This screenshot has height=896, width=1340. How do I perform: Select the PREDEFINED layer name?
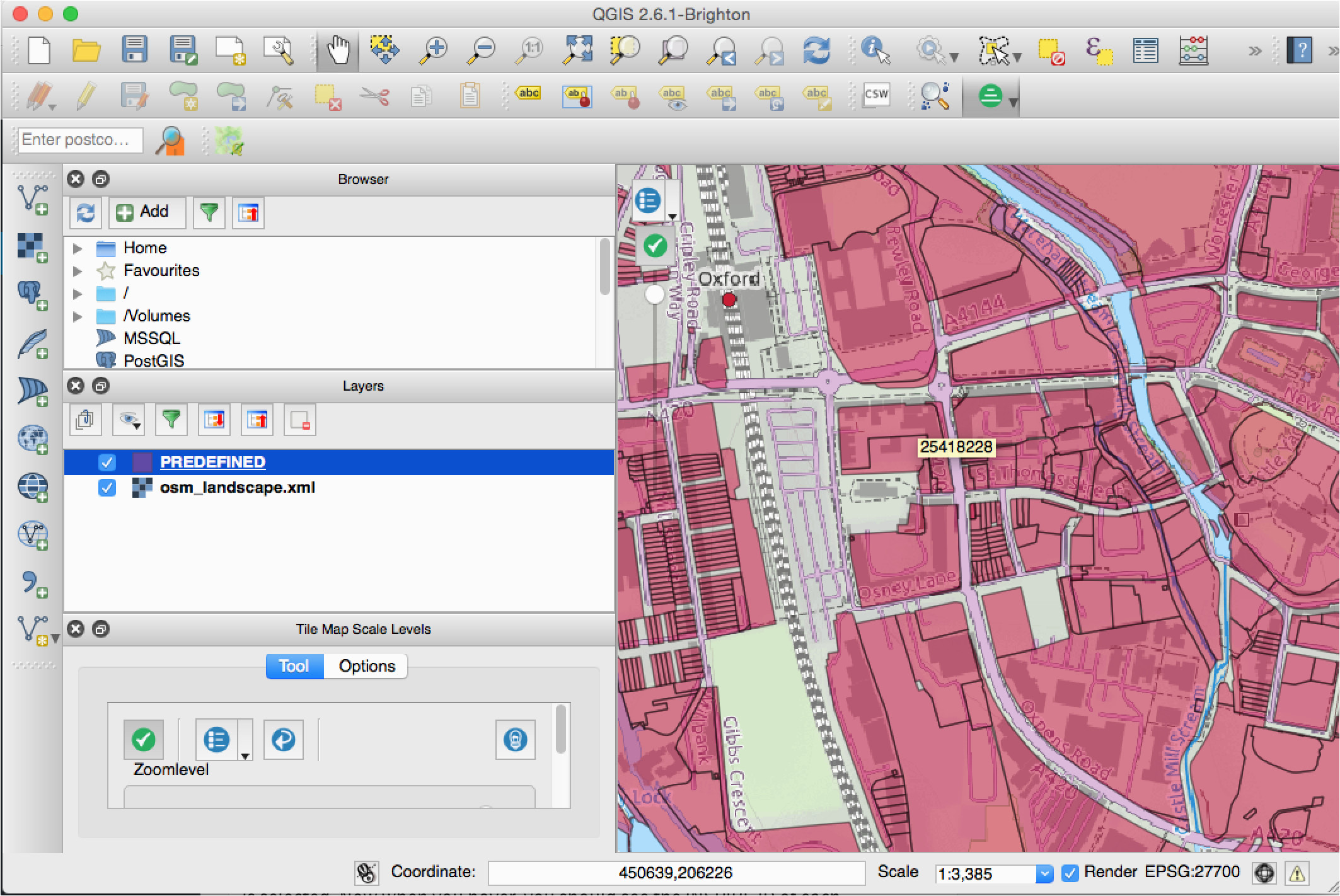coord(212,462)
